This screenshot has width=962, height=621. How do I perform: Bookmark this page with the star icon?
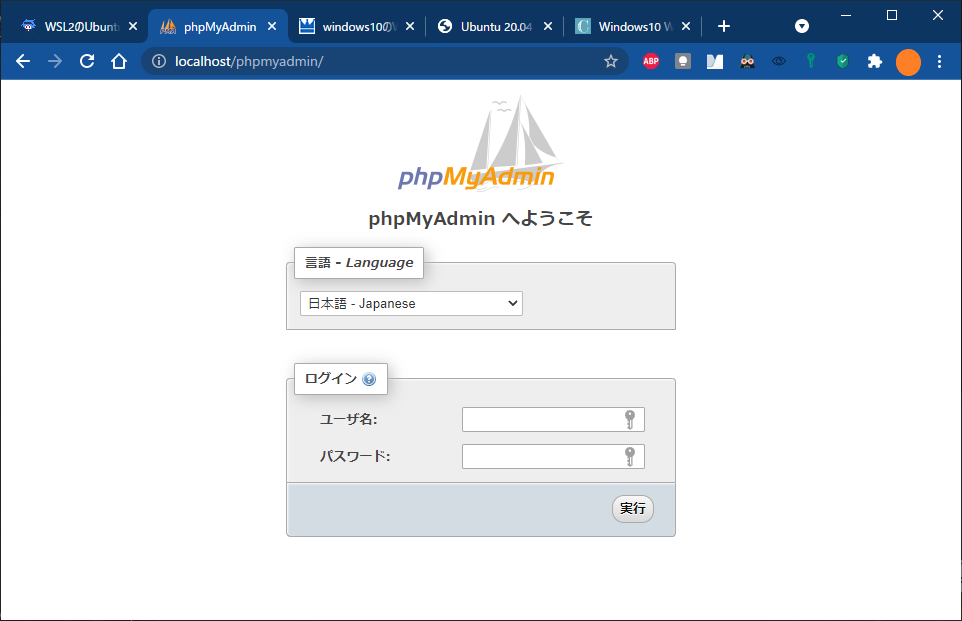pos(610,61)
